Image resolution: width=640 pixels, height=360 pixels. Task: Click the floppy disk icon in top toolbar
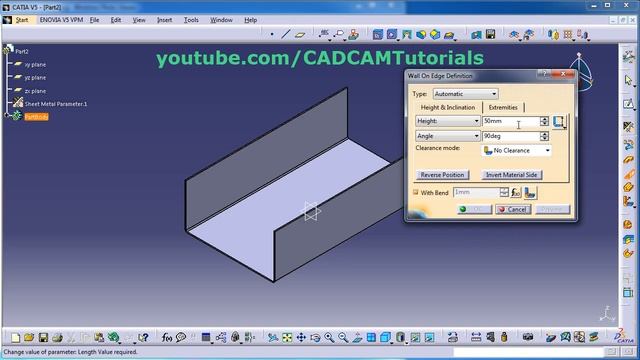(490, 35)
